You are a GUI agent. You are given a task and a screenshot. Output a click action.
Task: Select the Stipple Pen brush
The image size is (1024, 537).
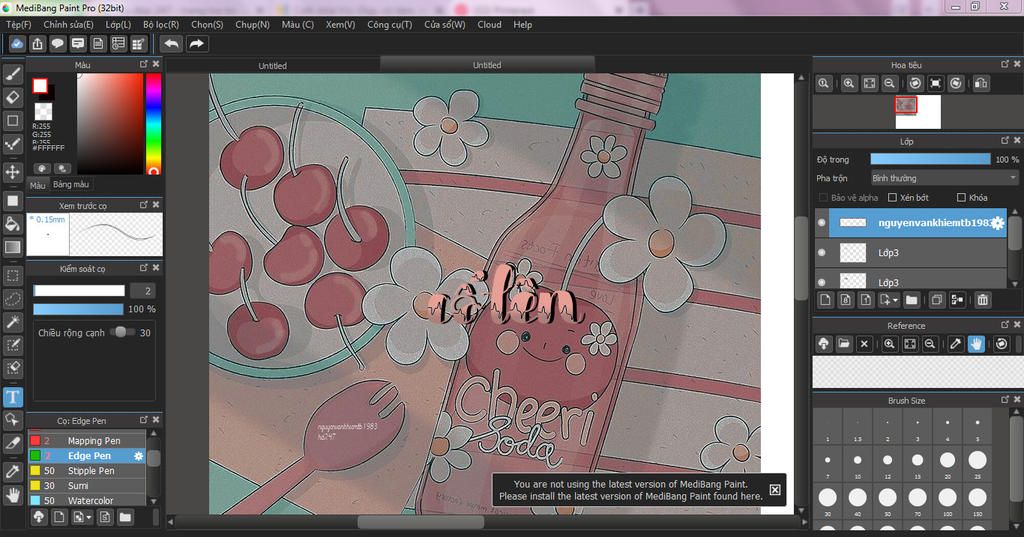point(86,471)
